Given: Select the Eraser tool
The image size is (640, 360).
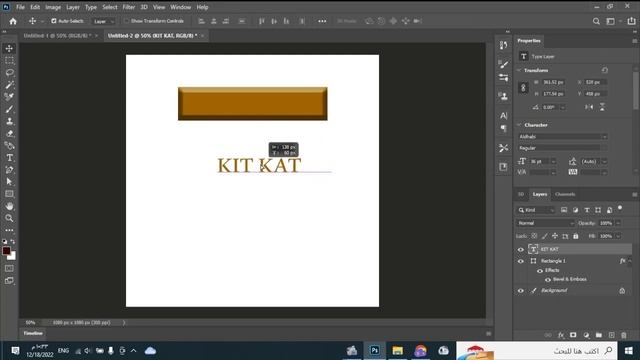Looking at the screenshot, I should [x=9, y=133].
